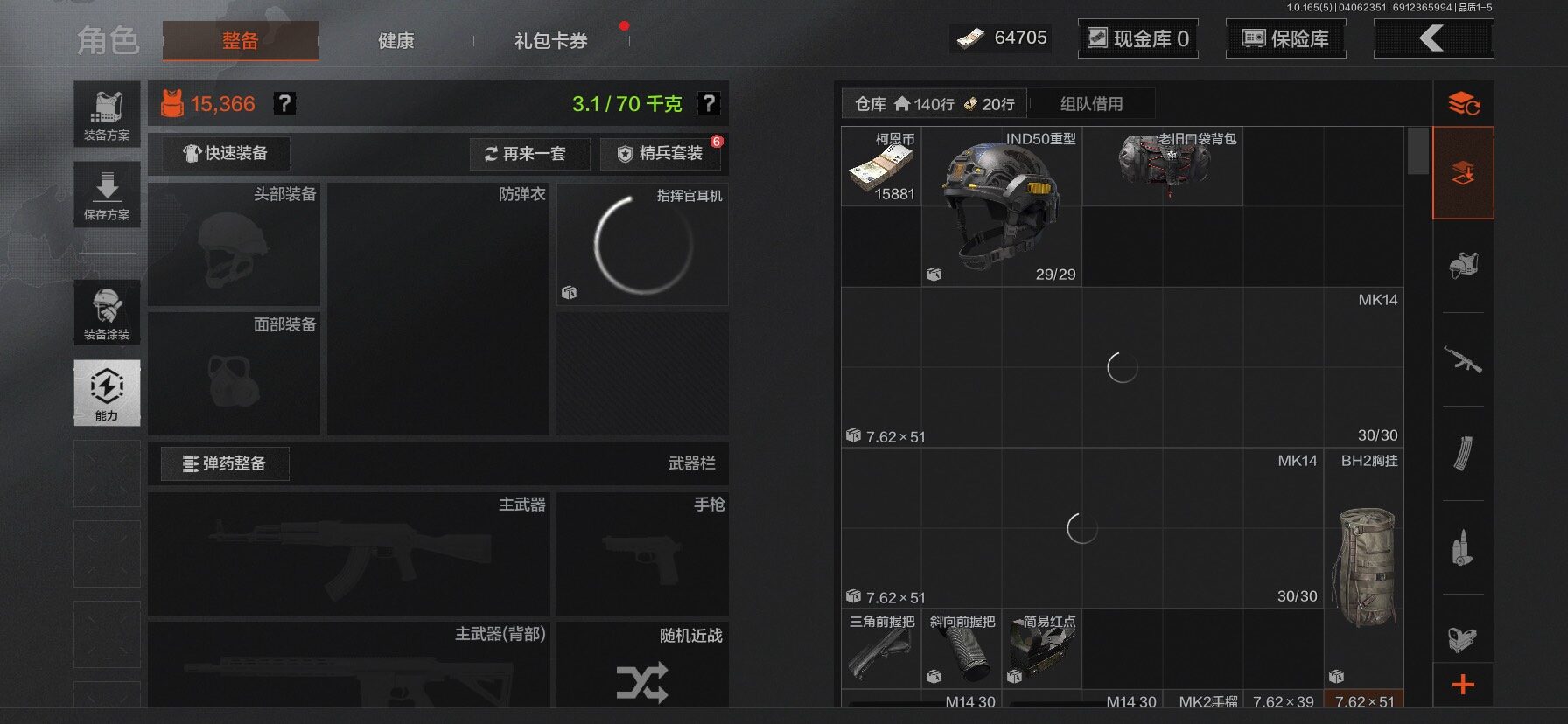This screenshot has height=724, width=1568.
Task: Select the 能力 ability icon
Action: click(x=107, y=393)
